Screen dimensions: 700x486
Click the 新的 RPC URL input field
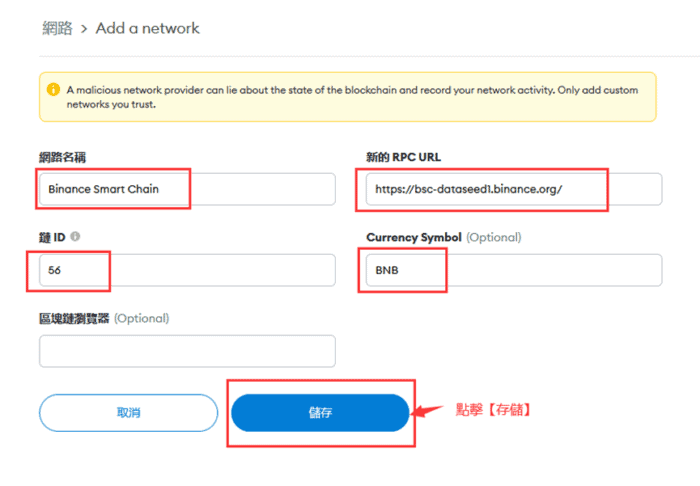tap(514, 189)
